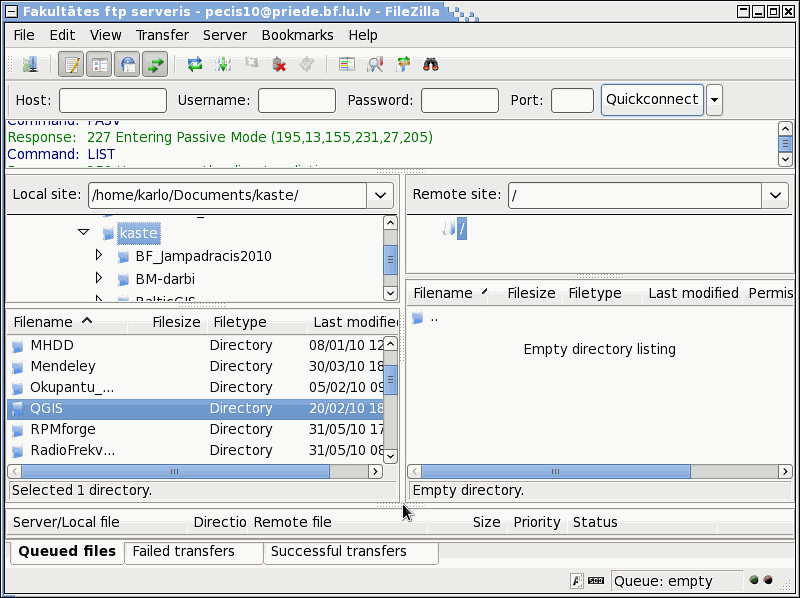Switch to the Successful transfers tab
Screen dimensions: 800x598
click(351, 552)
